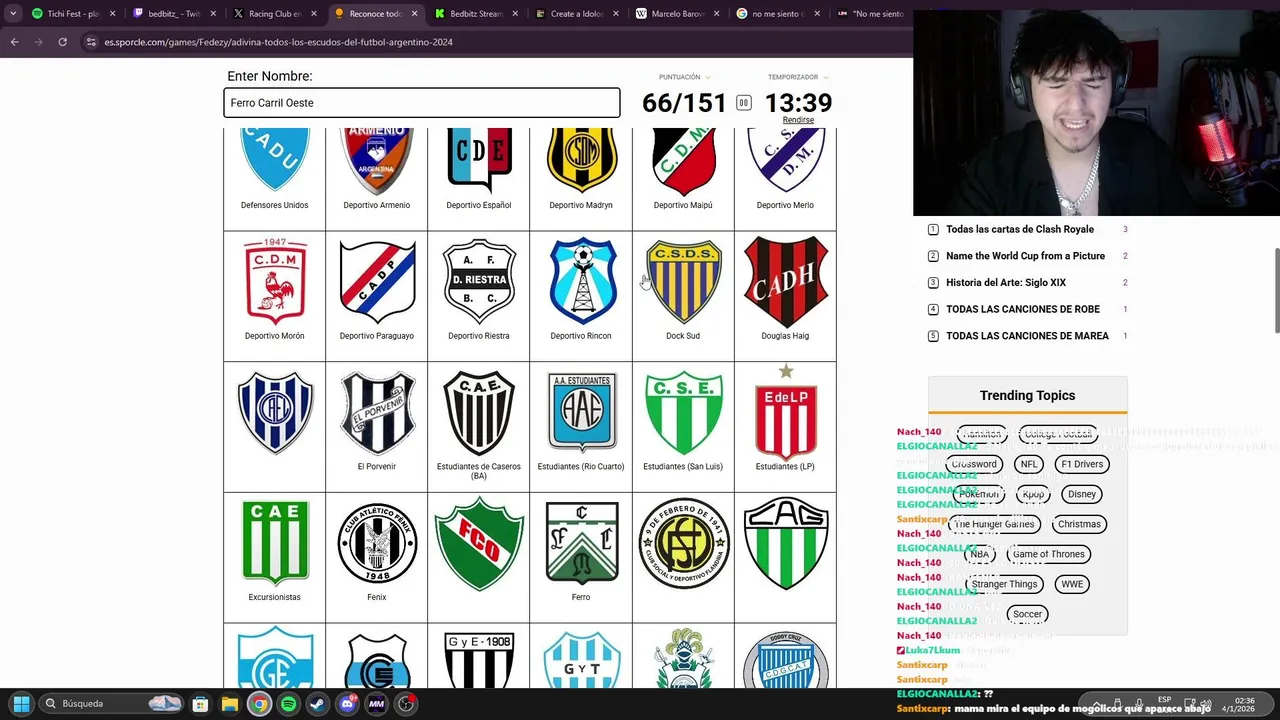Click the Estudiantes San Luis crest
This screenshot has height=720, width=1280.
[x=683, y=413]
